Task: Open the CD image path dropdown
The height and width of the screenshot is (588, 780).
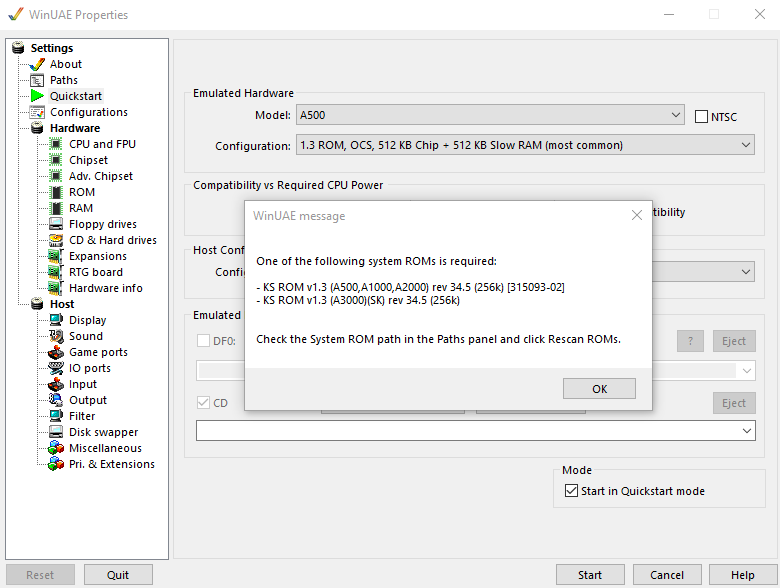Action: click(x=476, y=431)
